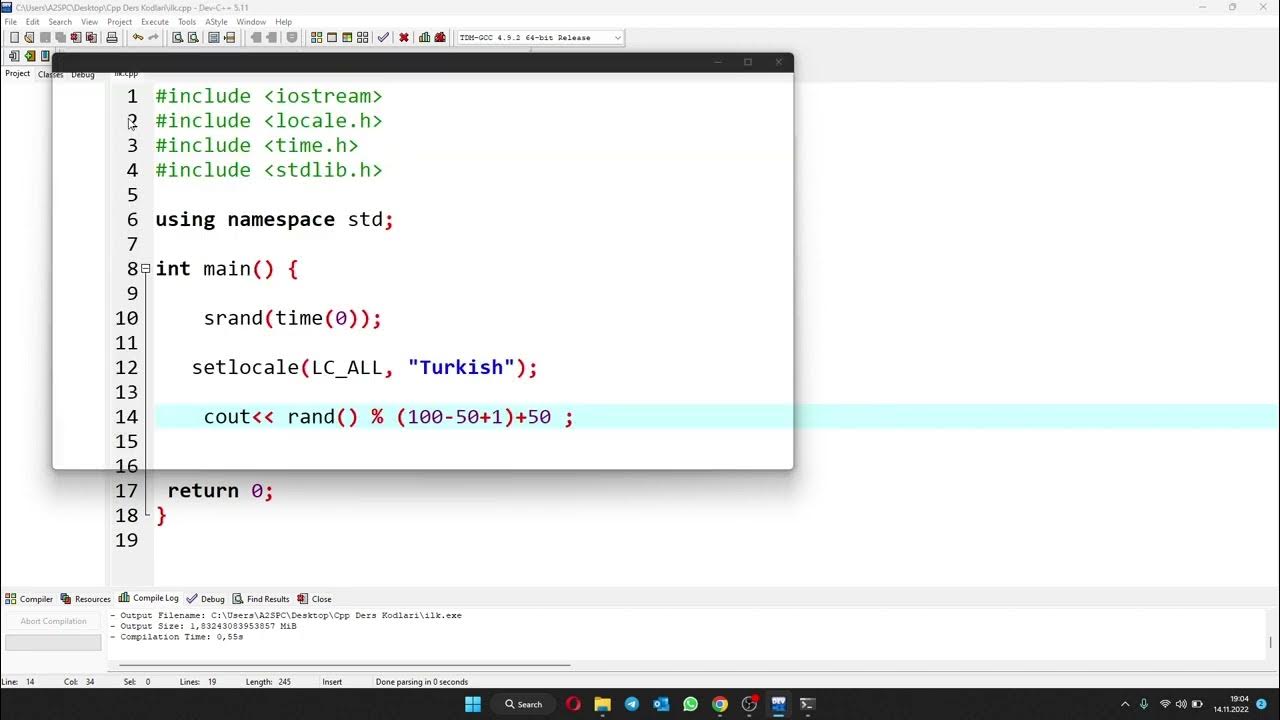The width and height of the screenshot is (1280, 720).
Task: Click the New file toolbar icon
Action: click(14, 37)
